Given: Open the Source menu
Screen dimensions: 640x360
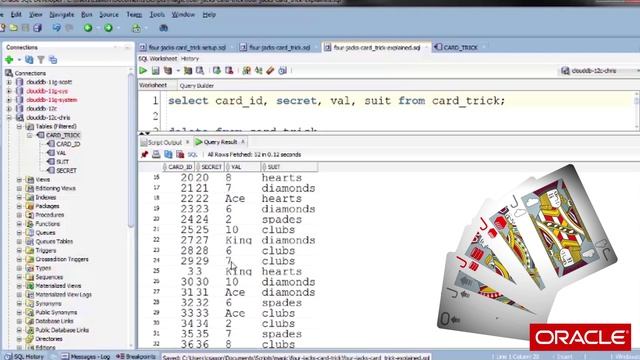Looking at the screenshot, I should pos(109,15).
